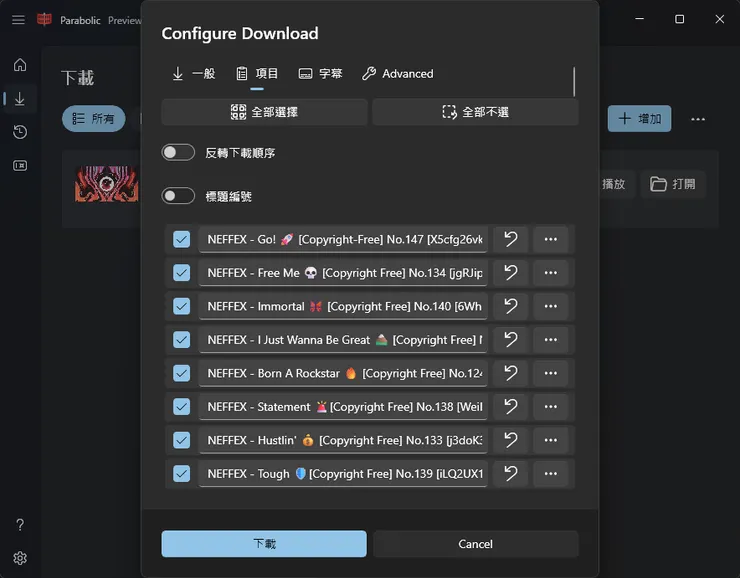Click the 播放 button
Viewport: 740px width, 578px height.
point(614,184)
